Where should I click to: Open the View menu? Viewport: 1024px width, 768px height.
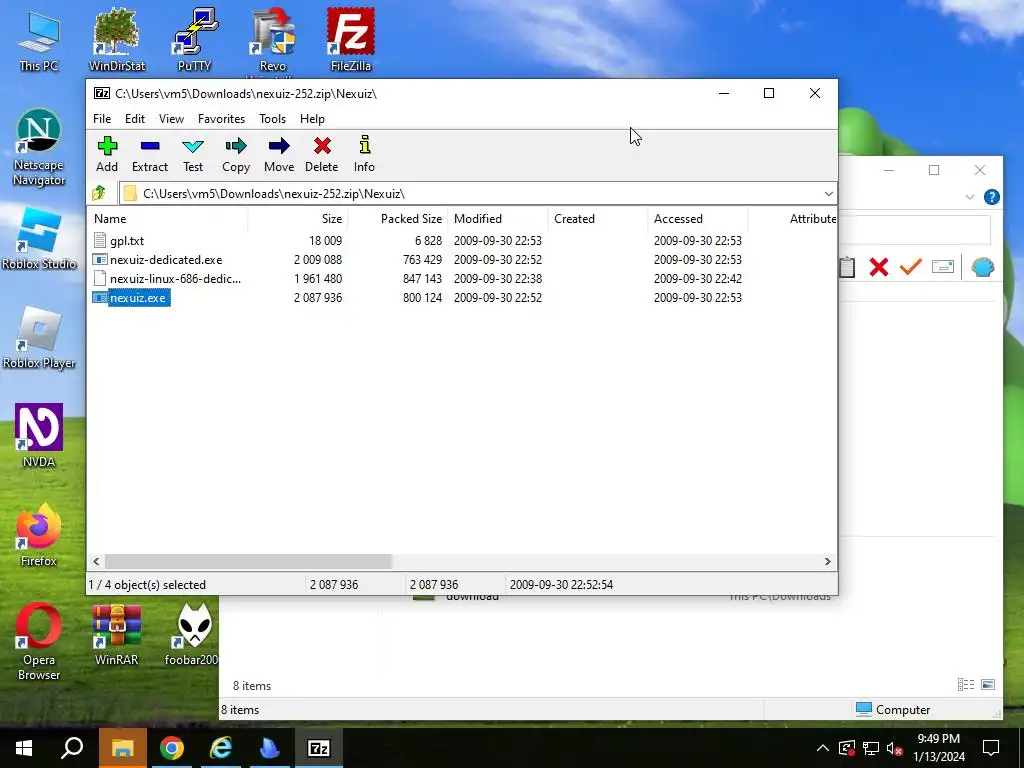point(171,119)
